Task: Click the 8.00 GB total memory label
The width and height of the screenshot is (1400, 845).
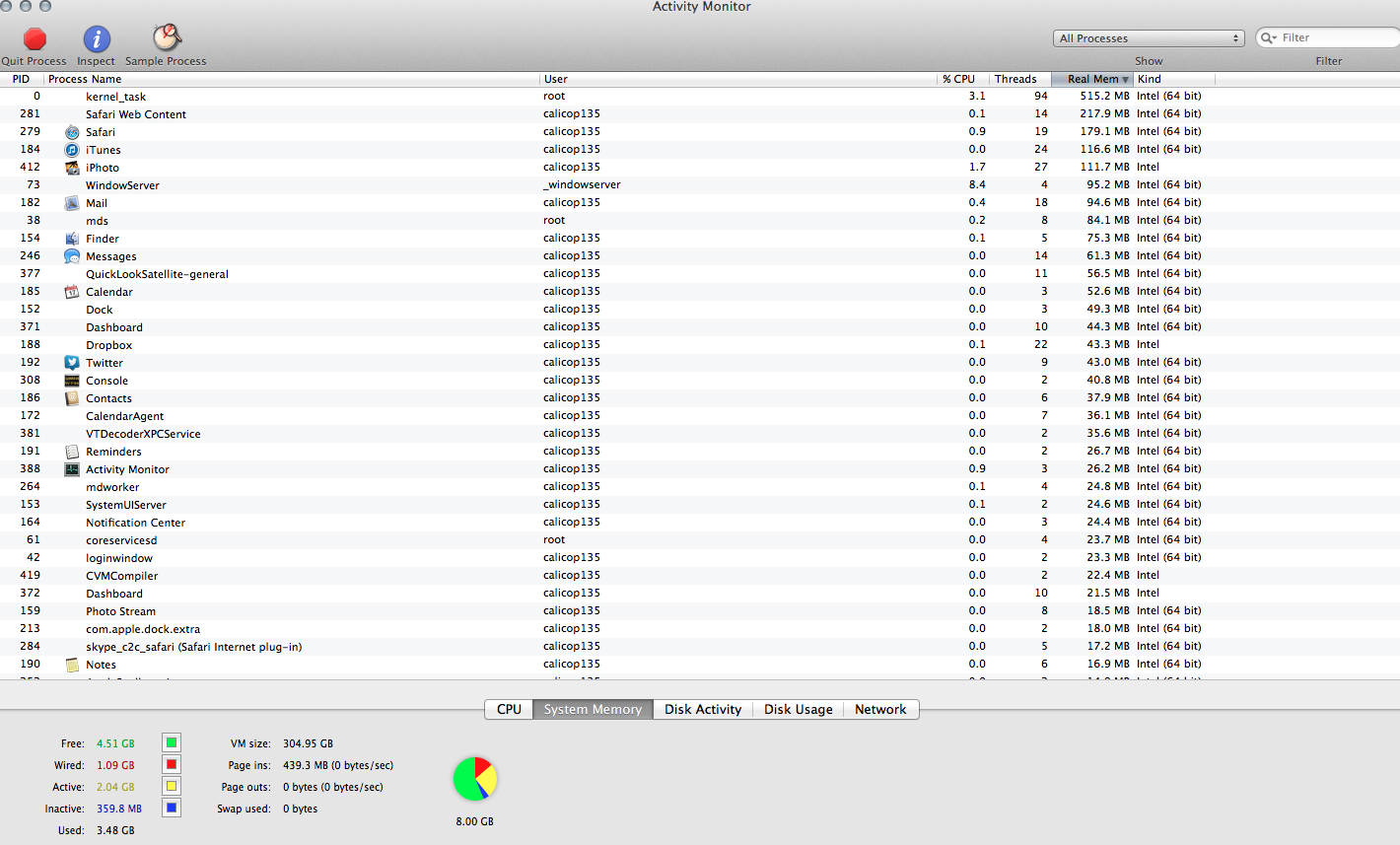Action: coord(475,821)
